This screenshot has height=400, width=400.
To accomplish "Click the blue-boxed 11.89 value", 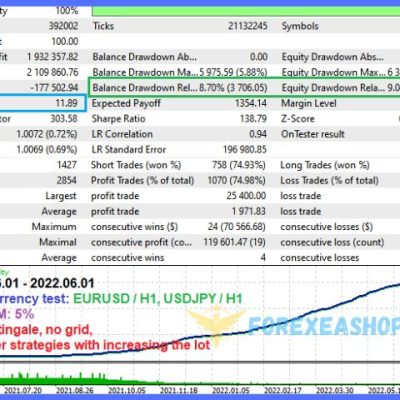I will [x=67, y=103].
